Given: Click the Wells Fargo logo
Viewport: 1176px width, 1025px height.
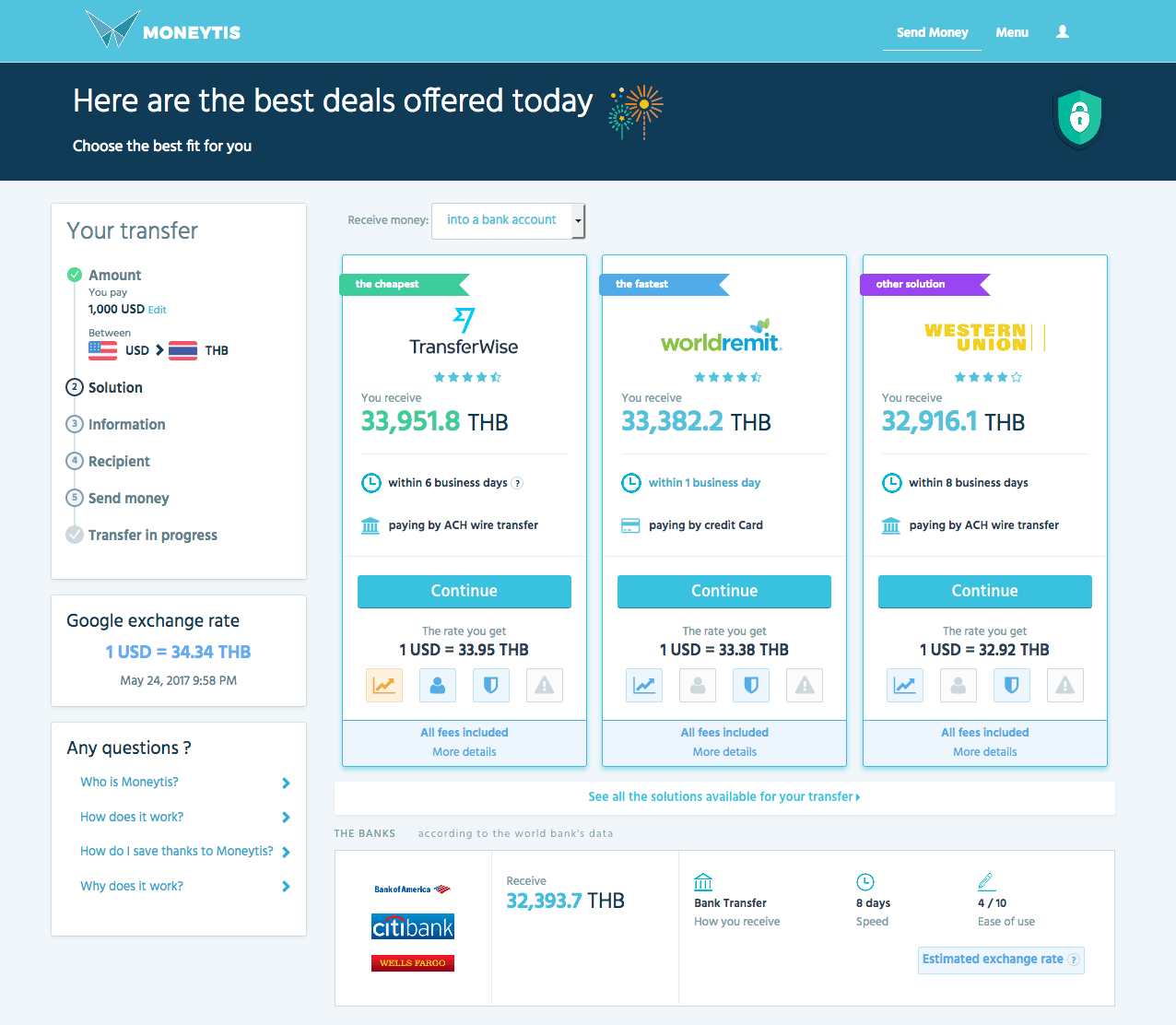Looking at the screenshot, I should click(413, 963).
